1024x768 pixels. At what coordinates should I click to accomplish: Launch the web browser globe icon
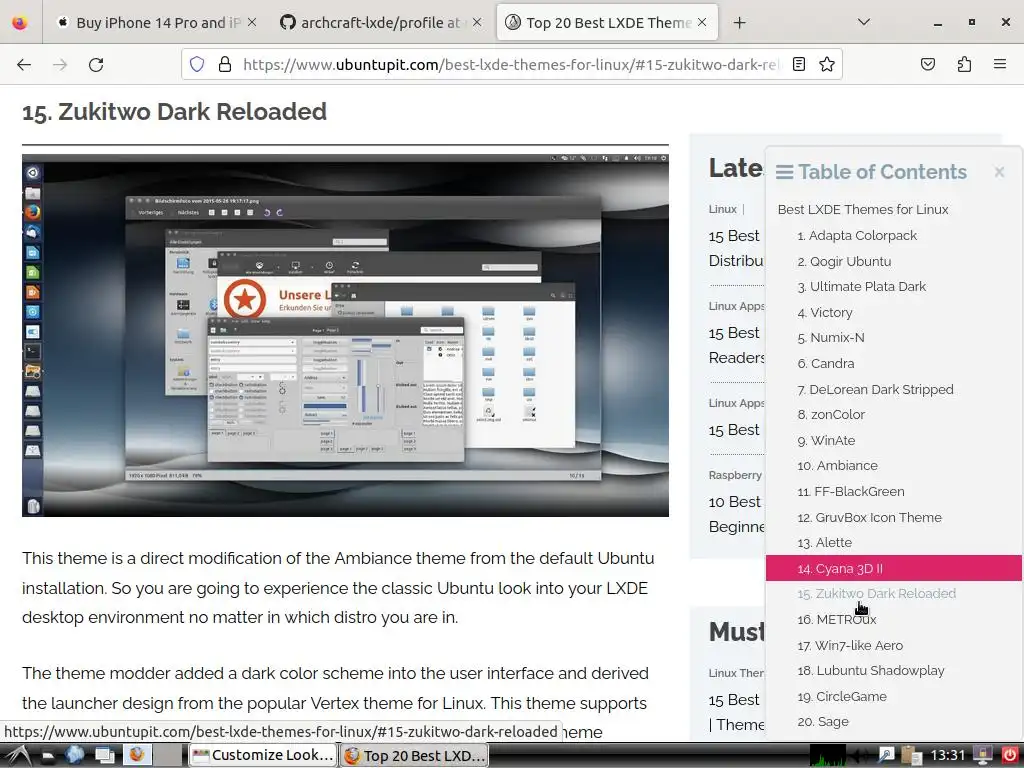coord(74,755)
